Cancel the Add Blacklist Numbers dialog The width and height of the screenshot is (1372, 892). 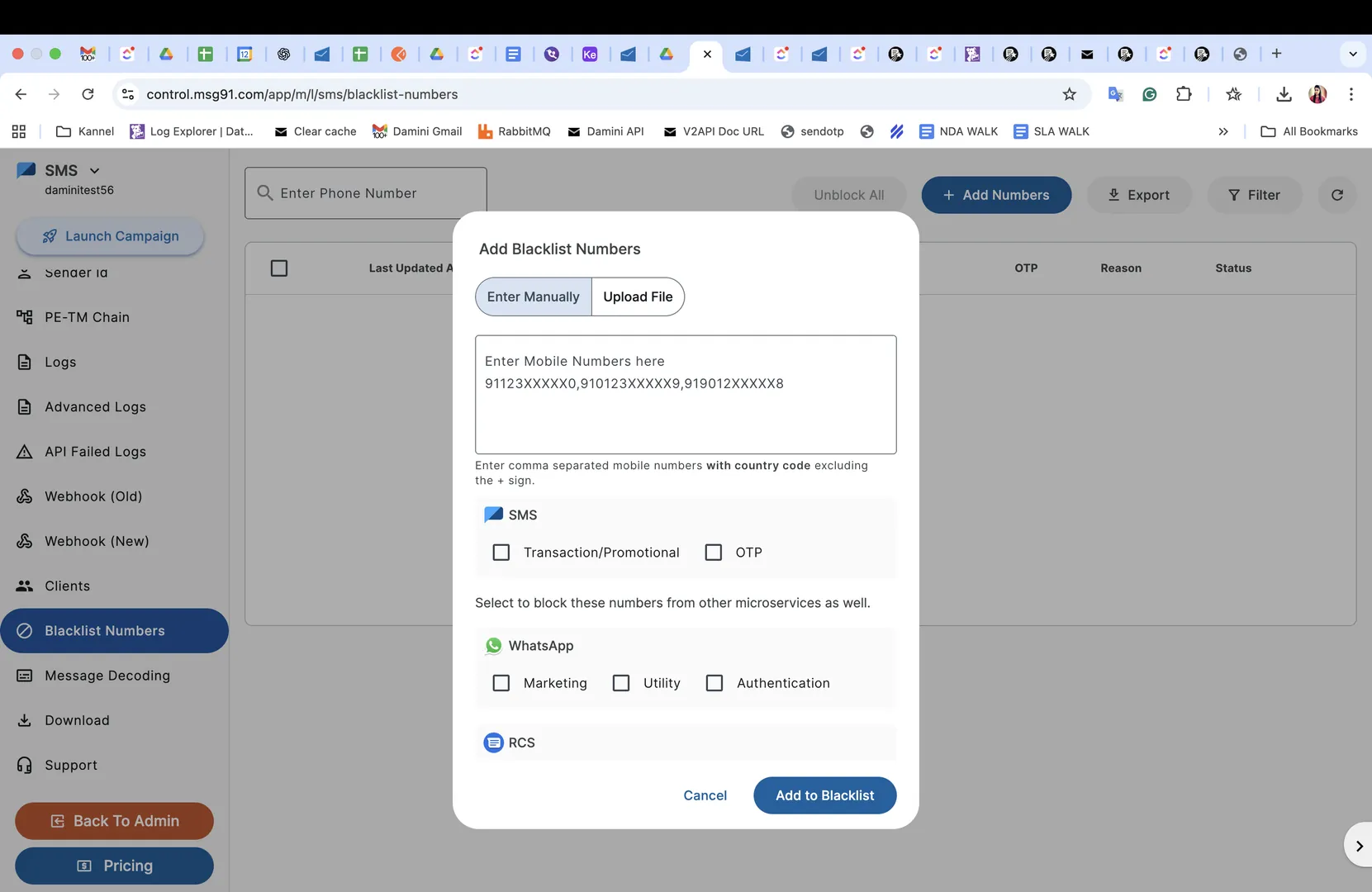[705, 795]
